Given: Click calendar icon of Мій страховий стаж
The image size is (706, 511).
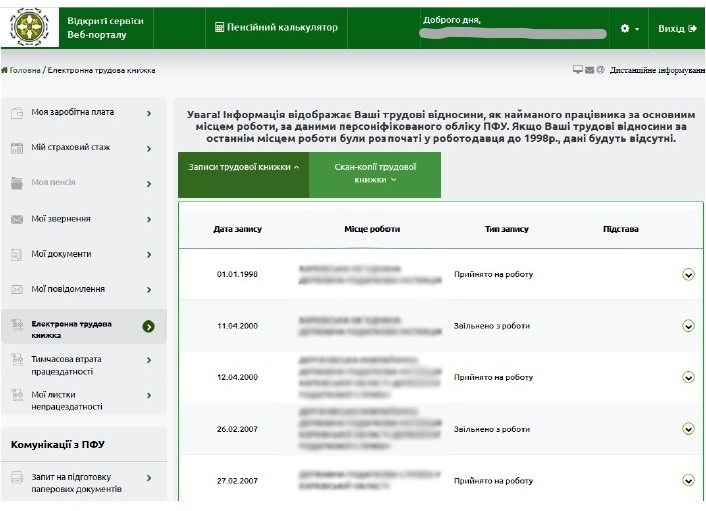Looking at the screenshot, I should tap(17, 148).
